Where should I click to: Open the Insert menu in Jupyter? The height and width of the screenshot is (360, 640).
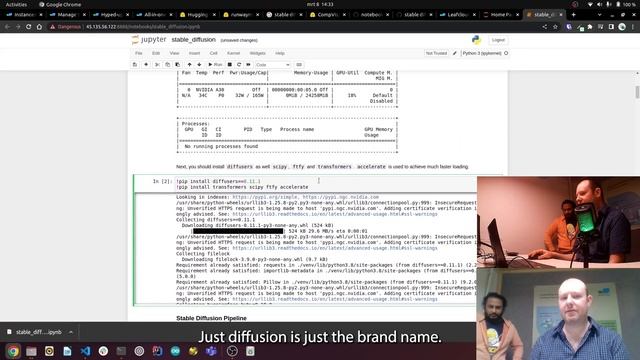coord(194,53)
